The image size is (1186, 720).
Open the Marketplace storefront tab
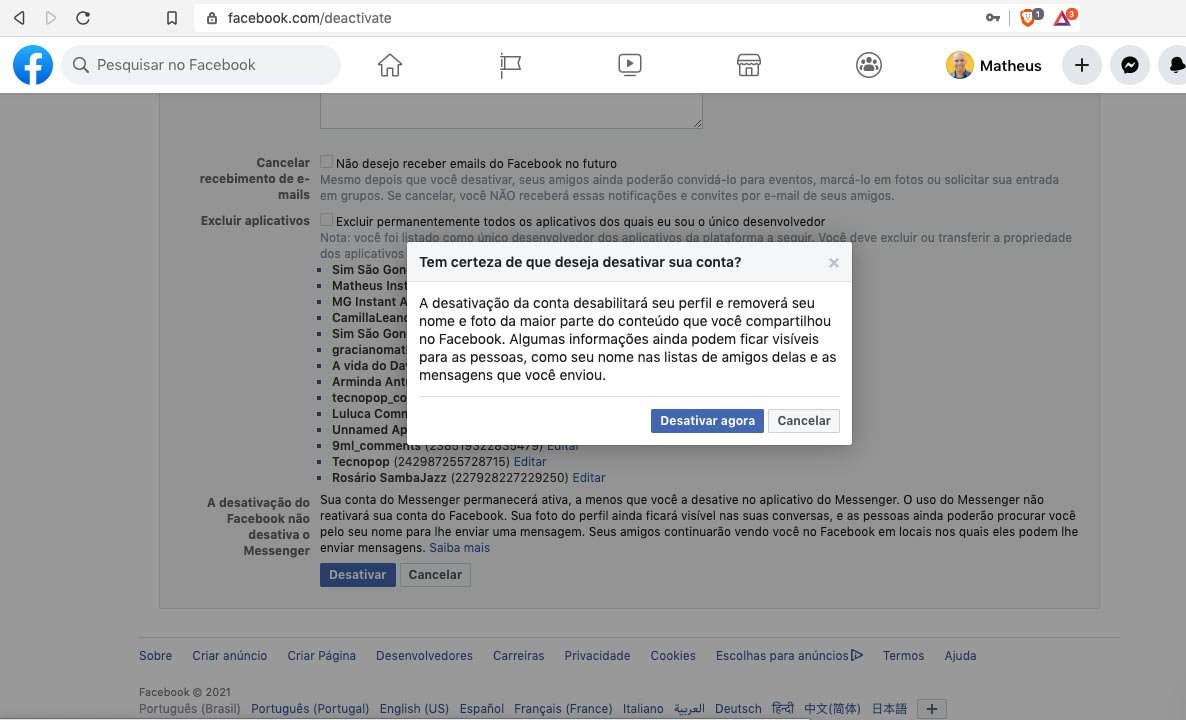pyautogui.click(x=749, y=65)
